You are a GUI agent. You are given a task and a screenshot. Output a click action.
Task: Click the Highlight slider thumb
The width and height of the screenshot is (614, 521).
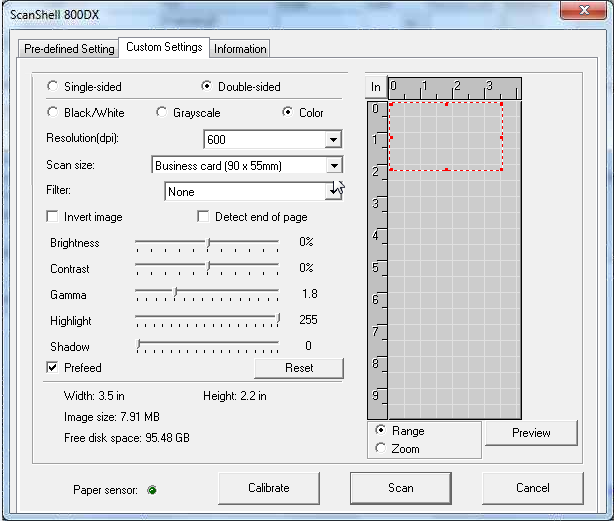tap(278, 318)
